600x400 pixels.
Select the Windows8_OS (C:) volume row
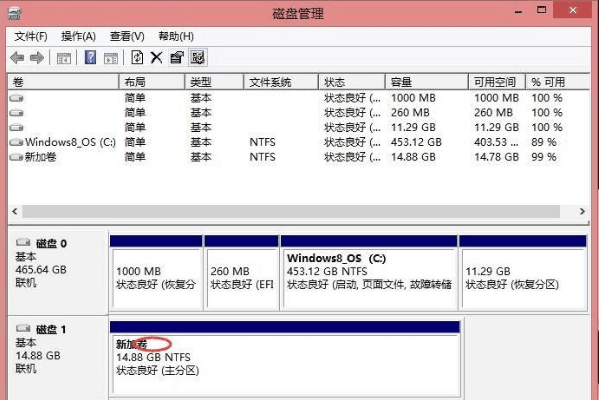coord(298,142)
